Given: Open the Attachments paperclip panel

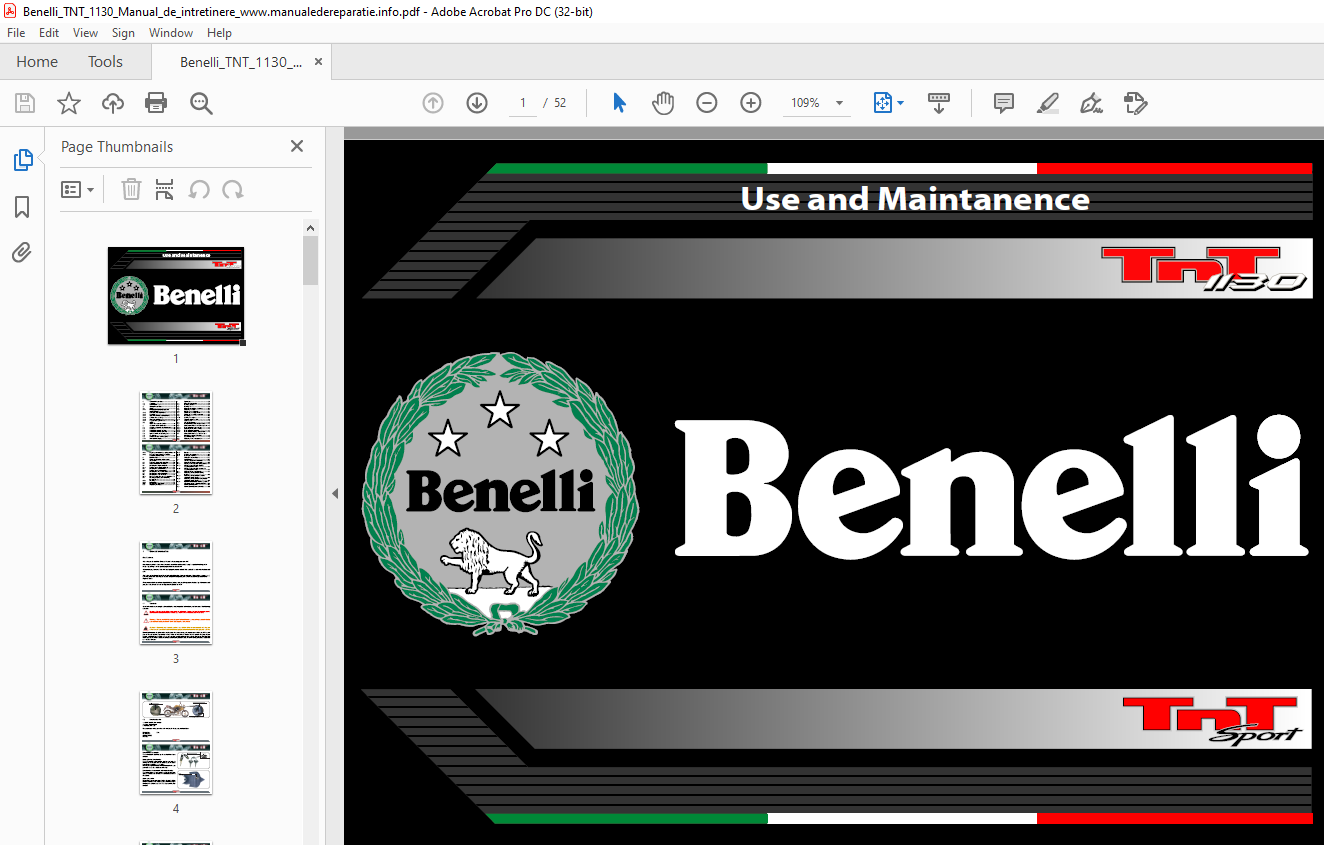Looking at the screenshot, I should tap(22, 252).
